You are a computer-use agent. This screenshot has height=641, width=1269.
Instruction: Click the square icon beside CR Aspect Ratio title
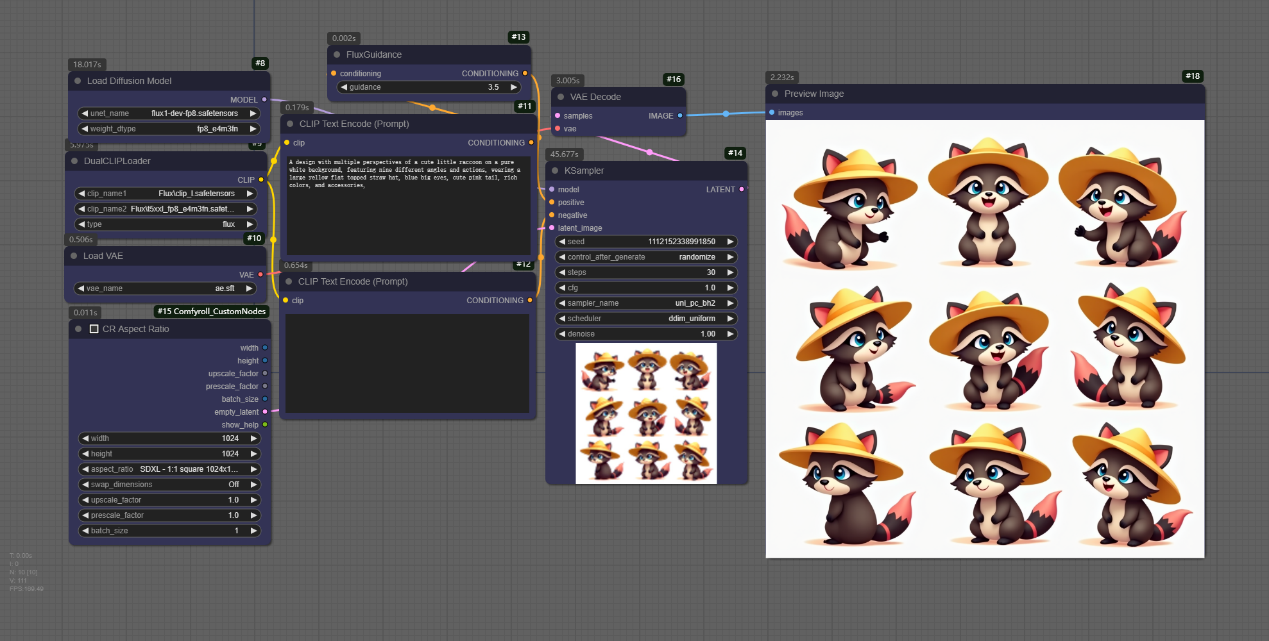[94, 329]
